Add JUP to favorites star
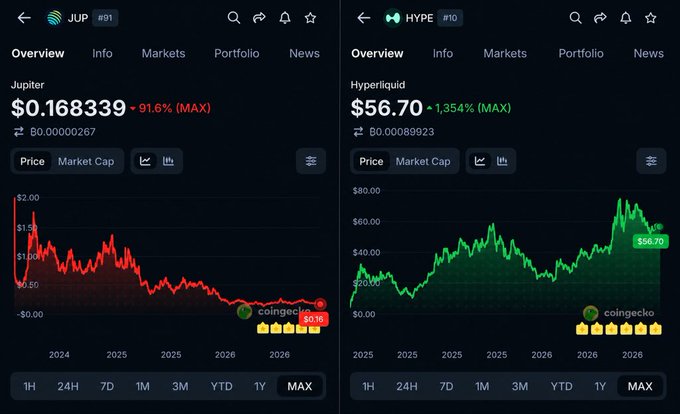The height and width of the screenshot is (414, 680). 310,18
